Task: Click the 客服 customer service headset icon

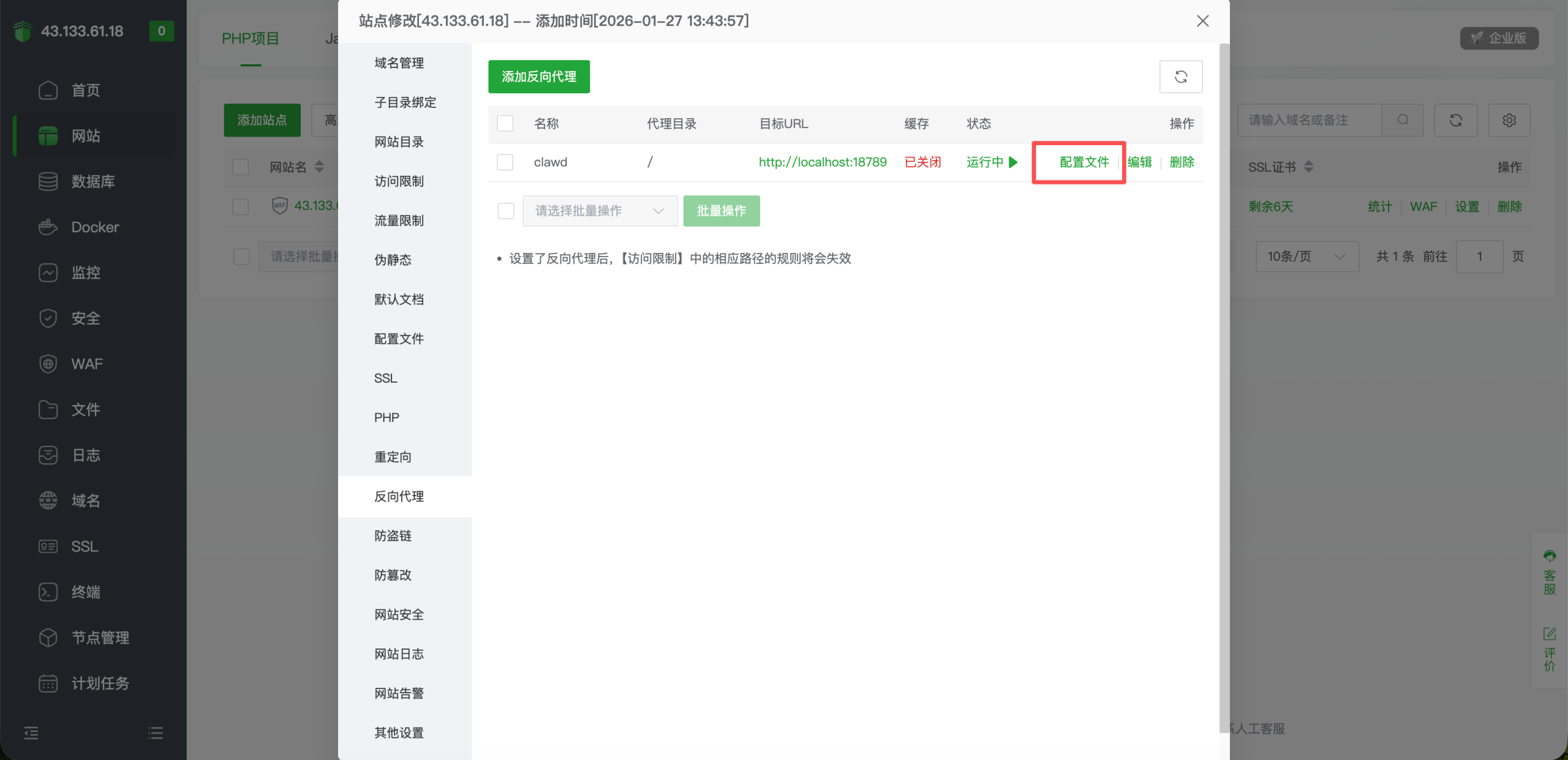Action: click(x=1549, y=556)
